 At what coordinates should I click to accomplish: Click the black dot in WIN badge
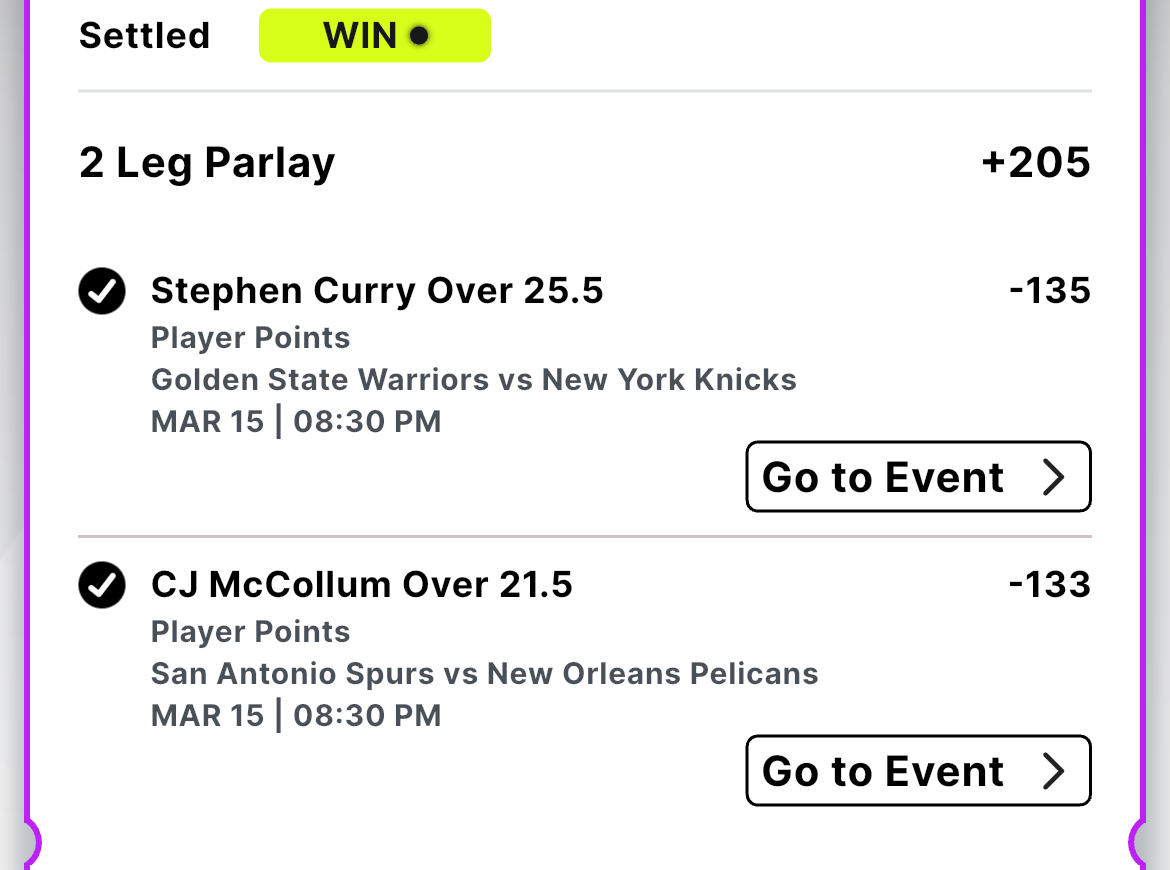[419, 35]
